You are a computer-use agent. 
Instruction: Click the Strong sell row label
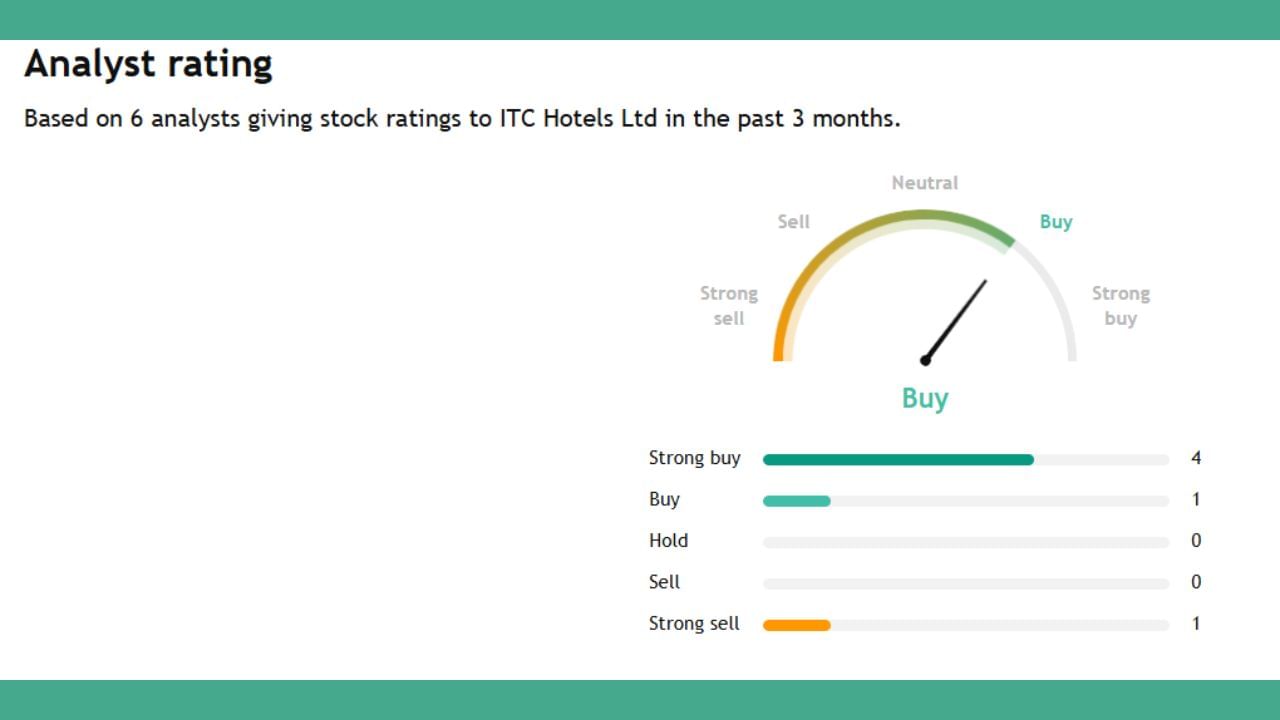(x=694, y=624)
